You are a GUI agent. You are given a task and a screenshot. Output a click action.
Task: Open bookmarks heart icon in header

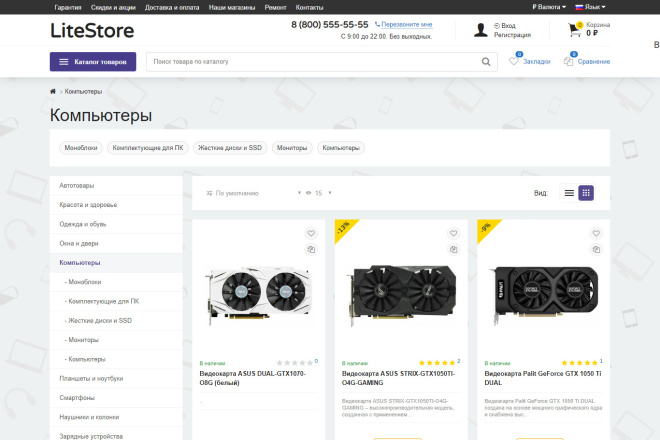tap(514, 61)
